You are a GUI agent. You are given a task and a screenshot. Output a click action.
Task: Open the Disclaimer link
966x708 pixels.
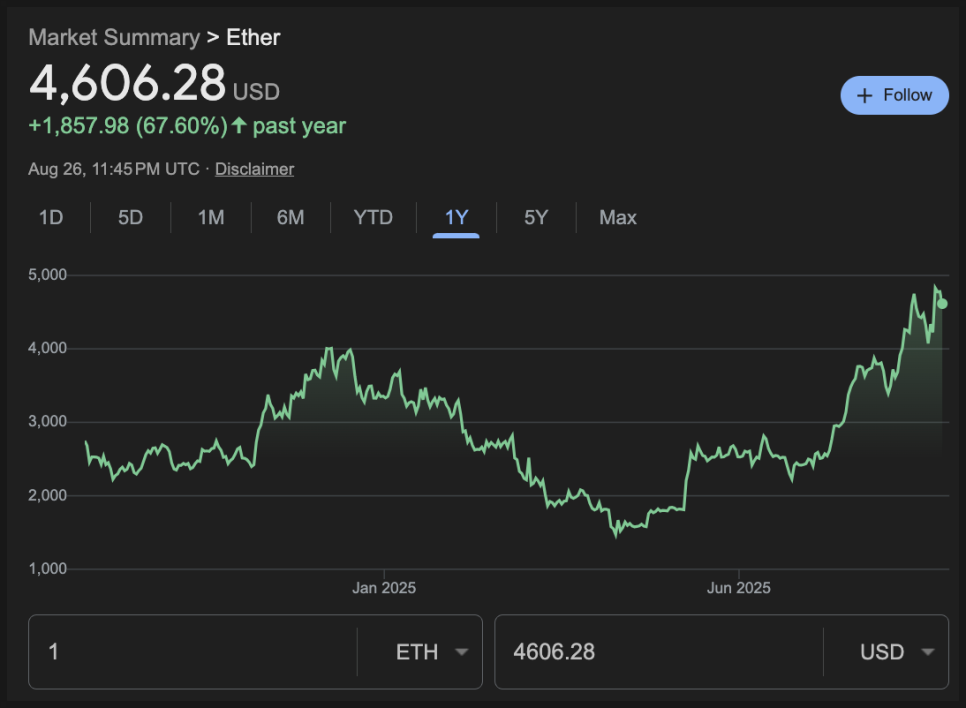pos(254,169)
